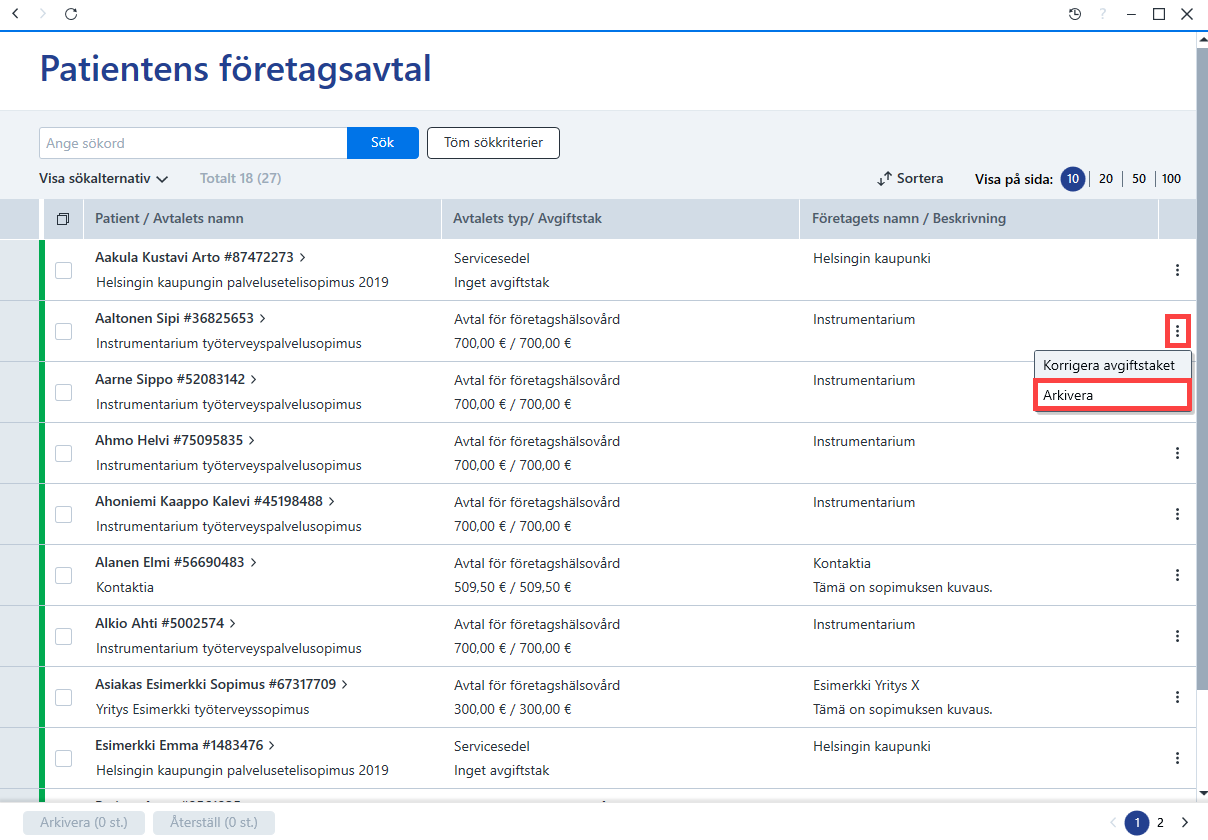Tick checkbox for Ahoniemi Kaappo Kalevi
The image size is (1208, 840).
63,514
